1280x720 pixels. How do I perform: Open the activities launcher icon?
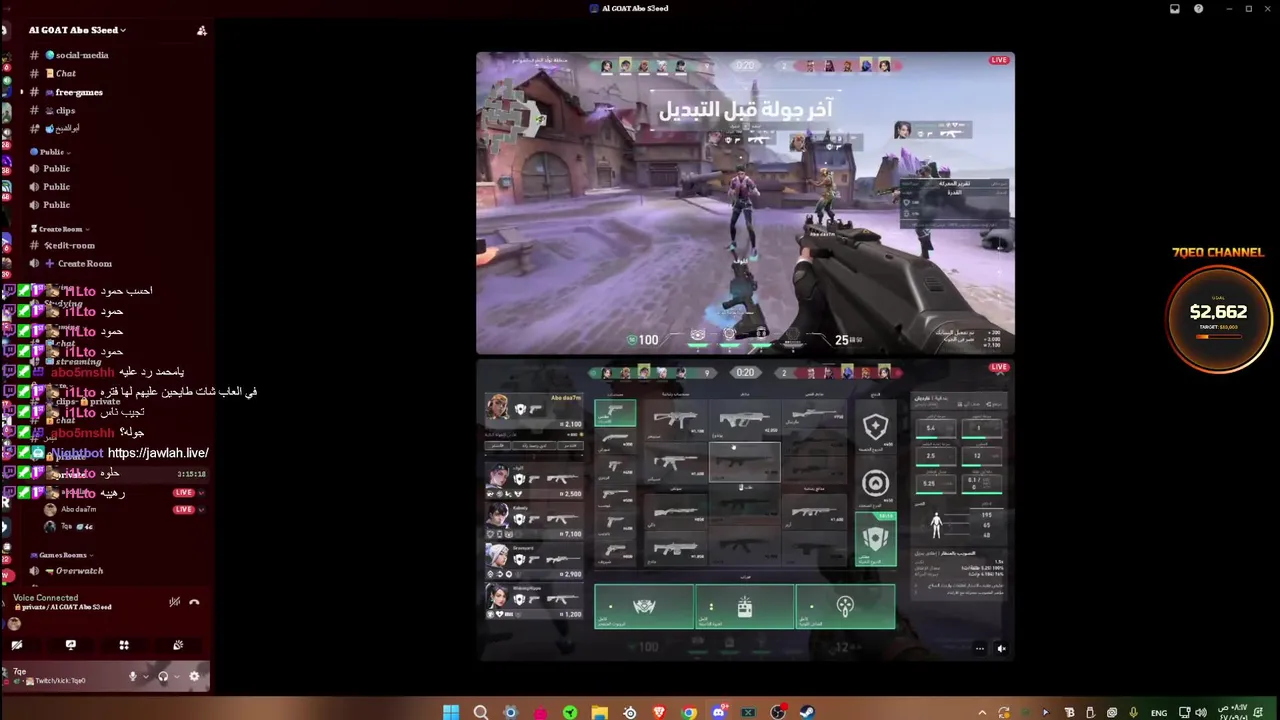124,645
